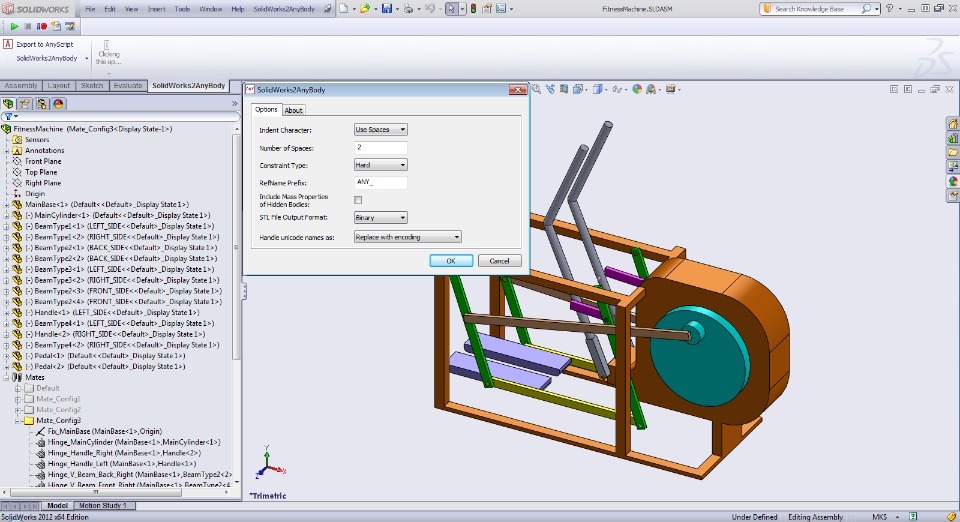Collapse the manager panel with the chevron button

coord(234,103)
